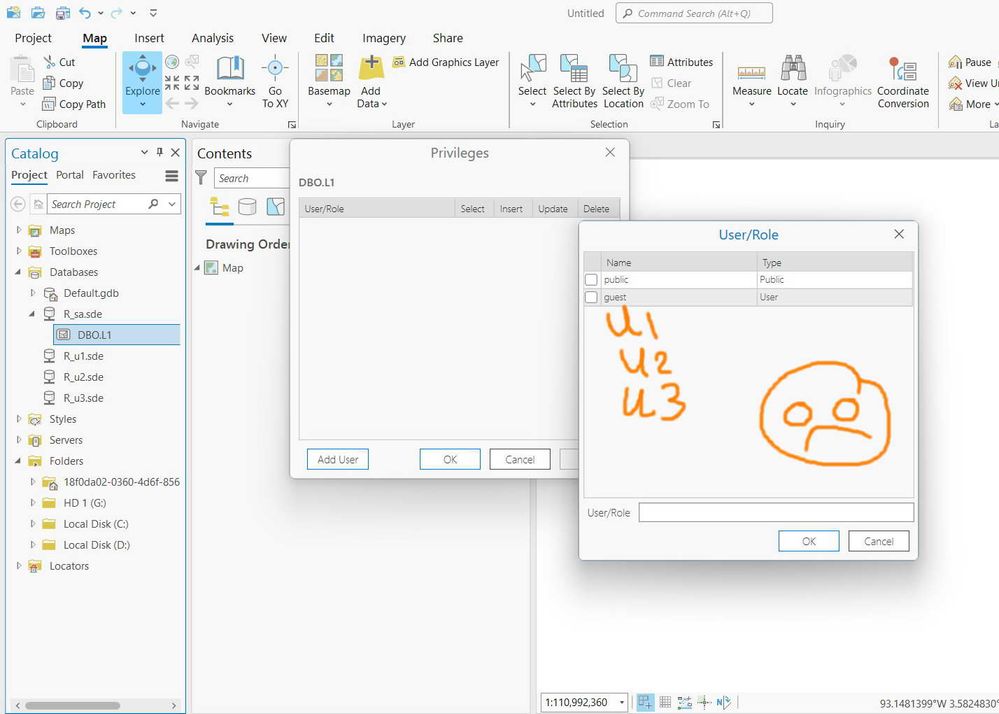Switch Catalog to the Portal tab
Viewport: 999px width, 714px height.
click(x=69, y=175)
